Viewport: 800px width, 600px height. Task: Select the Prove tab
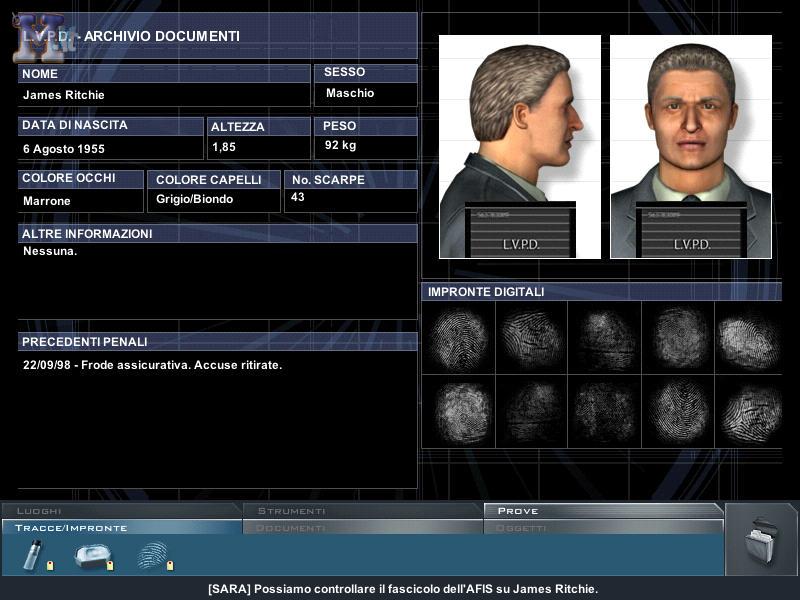(x=603, y=511)
